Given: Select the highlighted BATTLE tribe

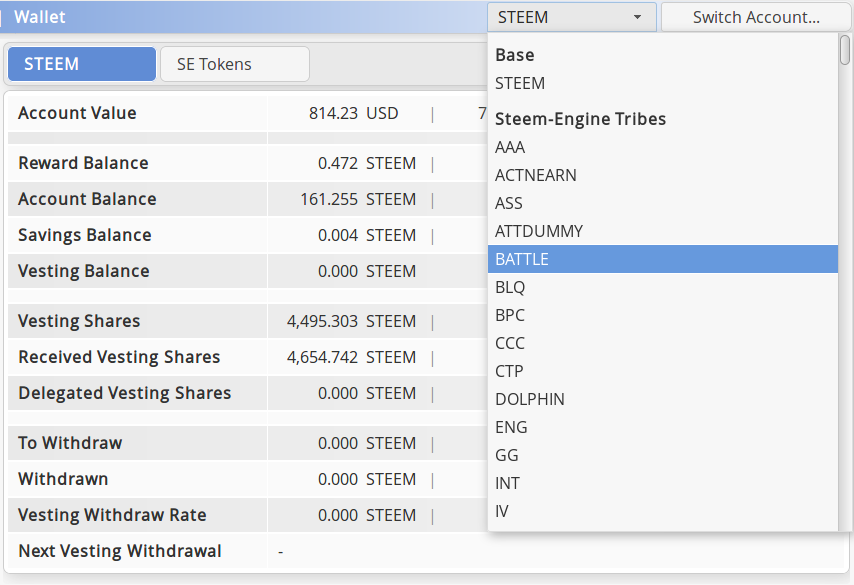Looking at the screenshot, I should (662, 259).
